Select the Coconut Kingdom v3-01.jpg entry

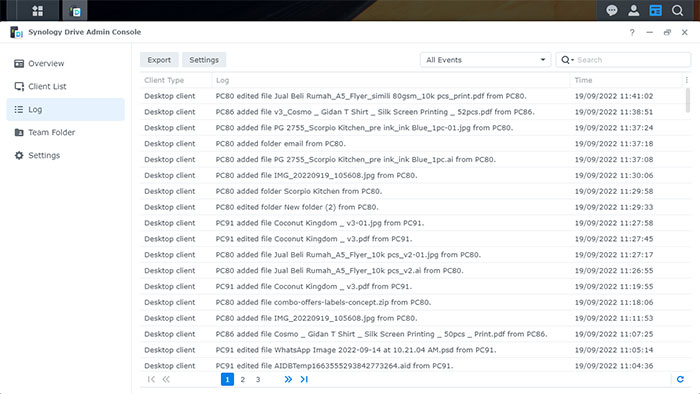coord(412,223)
